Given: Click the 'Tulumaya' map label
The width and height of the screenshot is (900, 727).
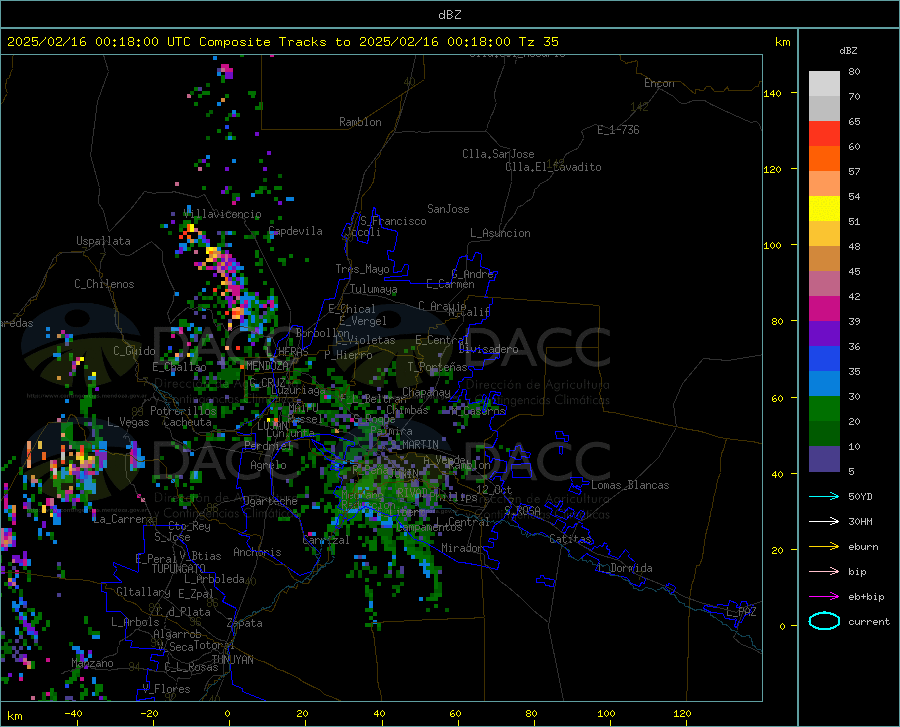Looking at the screenshot, I should (x=374, y=289).
